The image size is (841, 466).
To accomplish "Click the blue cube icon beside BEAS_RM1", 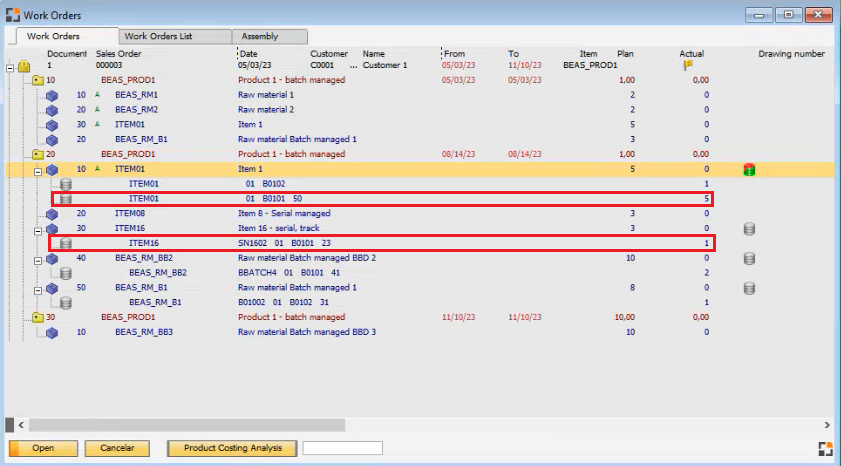I will coord(52,95).
